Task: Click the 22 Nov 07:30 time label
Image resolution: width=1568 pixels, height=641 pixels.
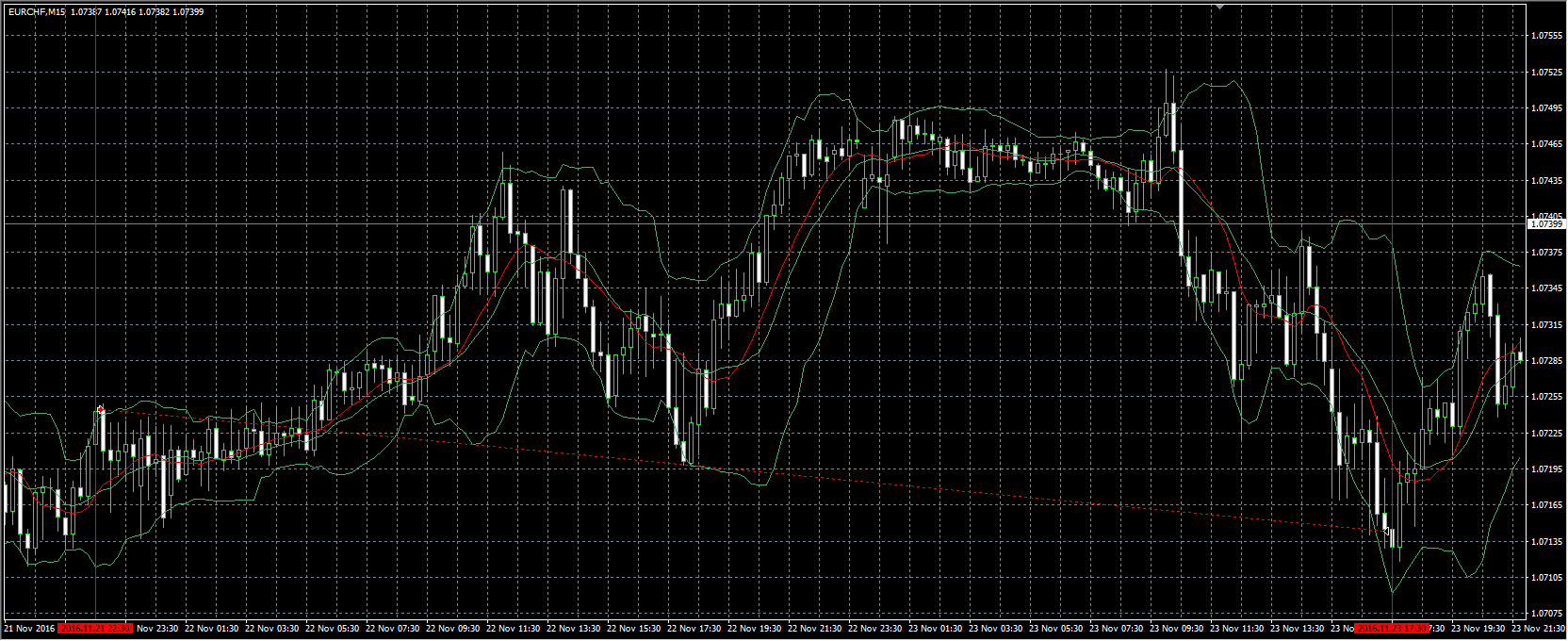Action: (x=393, y=628)
